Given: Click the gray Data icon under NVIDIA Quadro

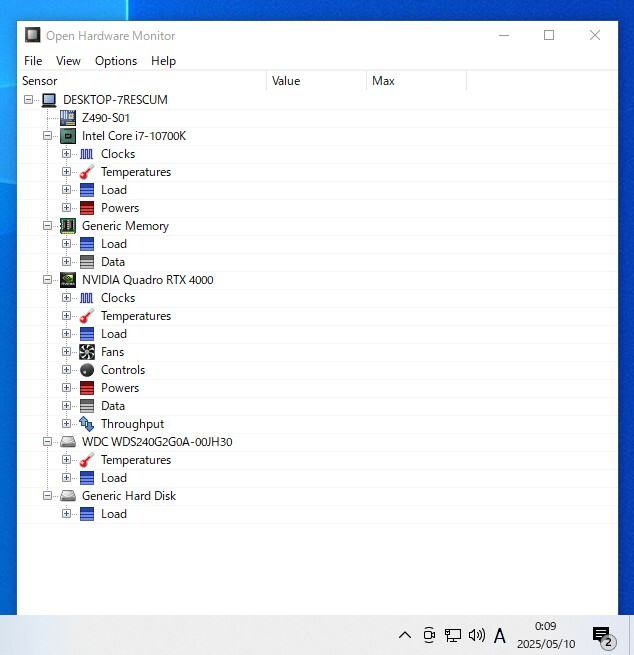Looking at the screenshot, I should point(87,406).
